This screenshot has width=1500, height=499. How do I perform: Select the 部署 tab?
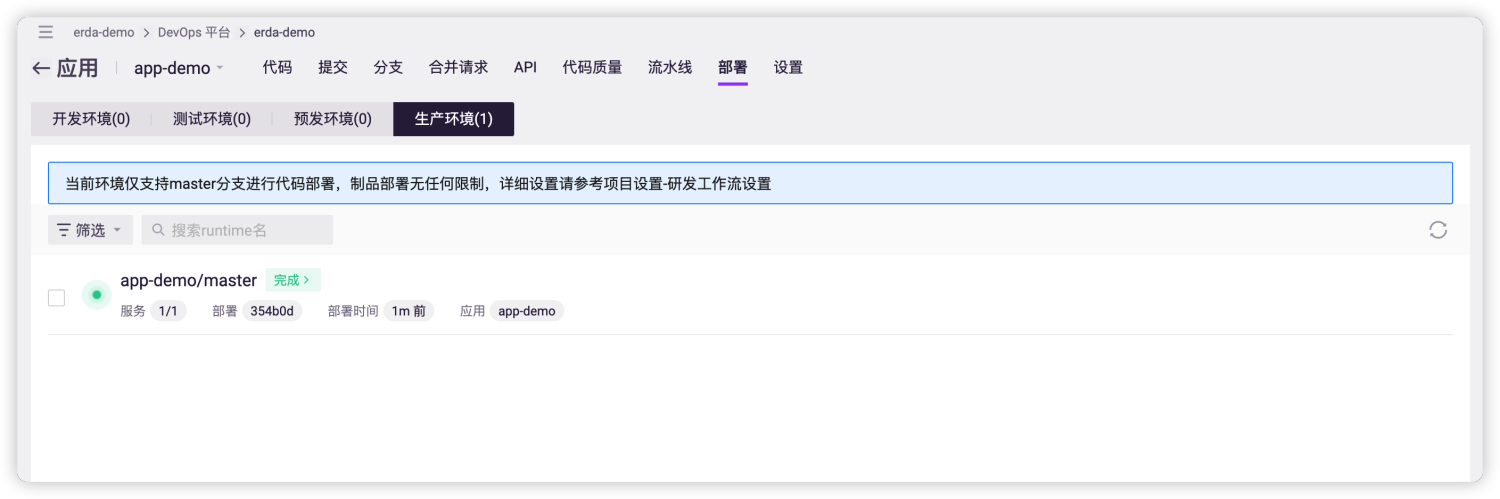coord(733,67)
